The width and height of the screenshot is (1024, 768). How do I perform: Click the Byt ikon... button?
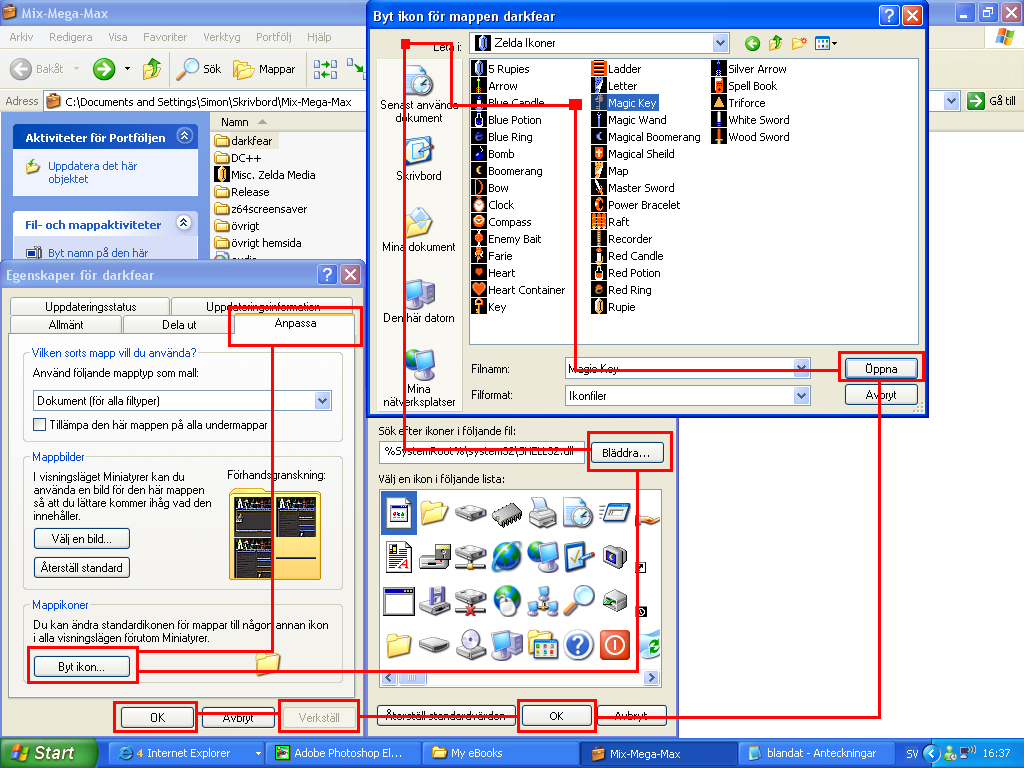tap(81, 667)
